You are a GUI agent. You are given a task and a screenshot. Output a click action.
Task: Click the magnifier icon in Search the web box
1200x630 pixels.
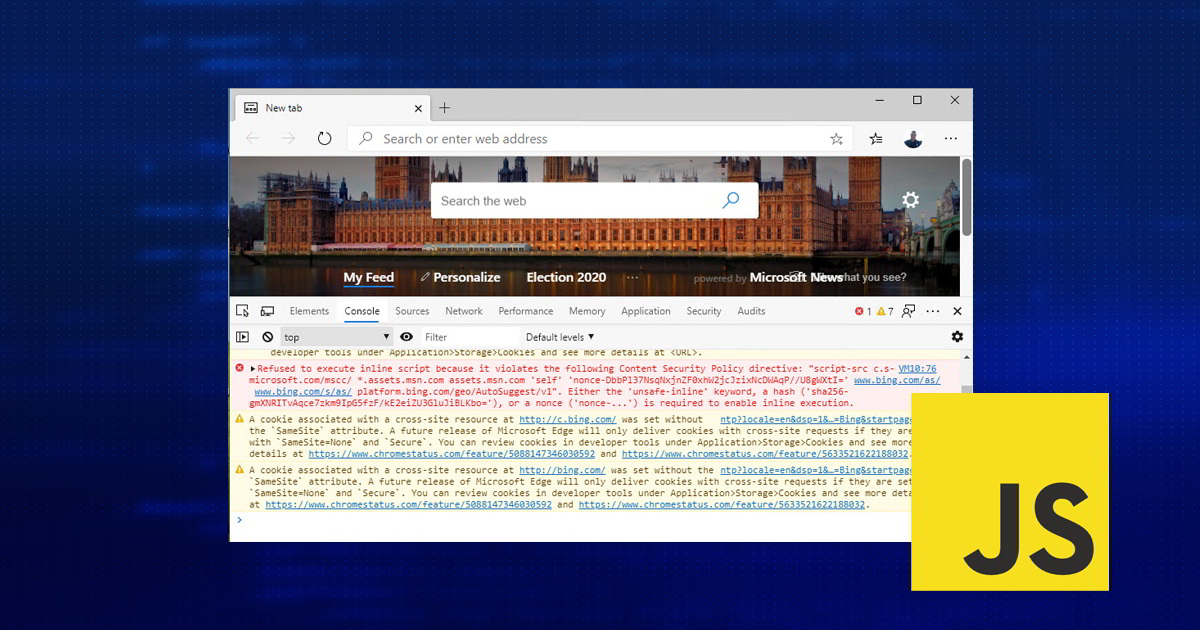(731, 201)
